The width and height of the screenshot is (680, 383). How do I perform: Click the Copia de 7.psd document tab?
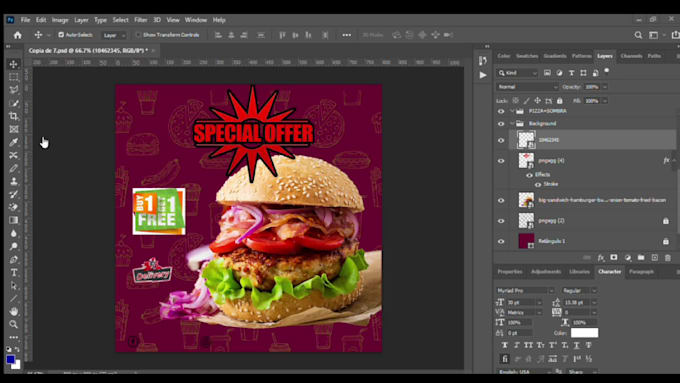(x=88, y=51)
